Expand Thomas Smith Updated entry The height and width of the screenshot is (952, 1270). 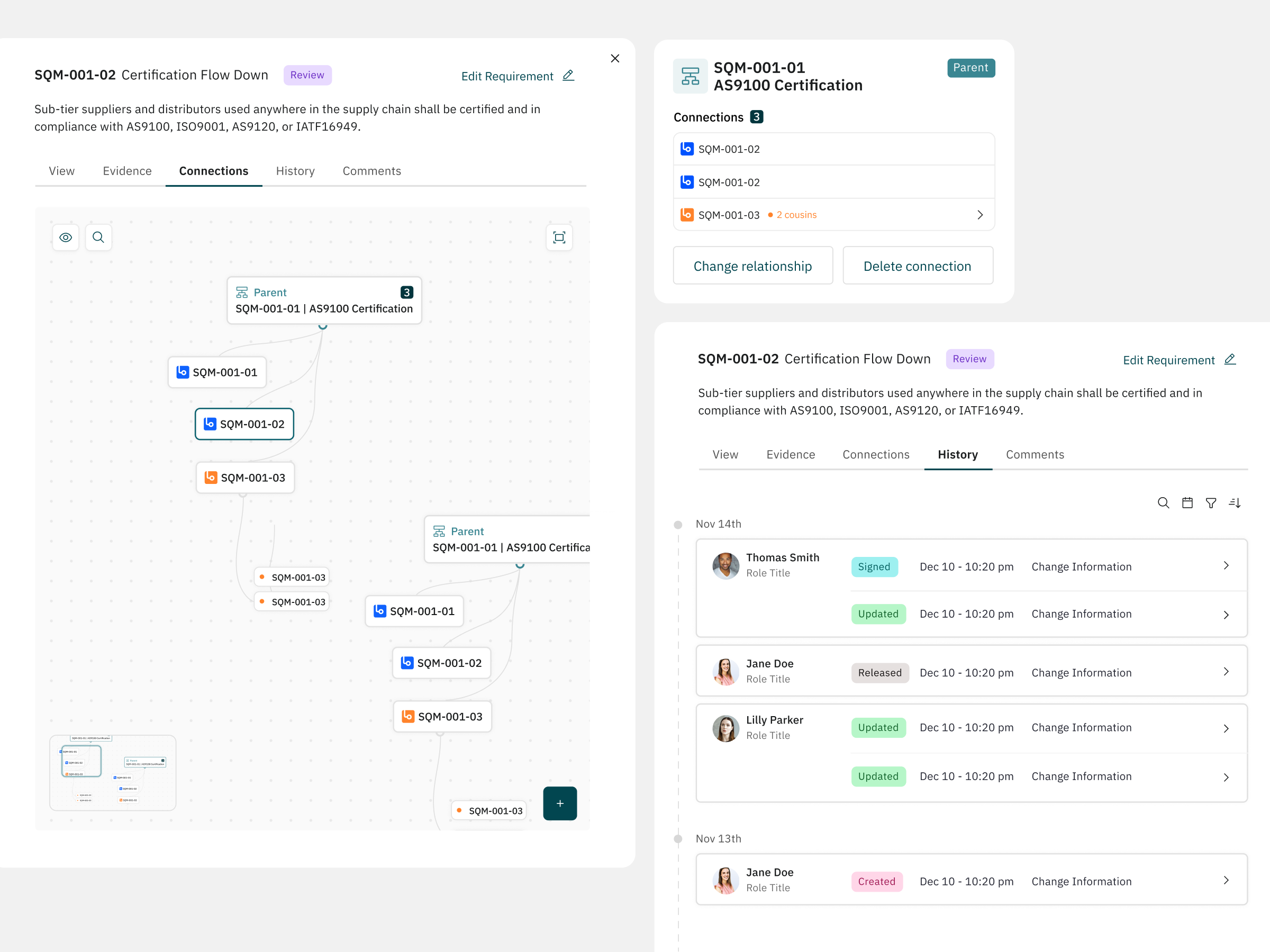[1226, 615]
